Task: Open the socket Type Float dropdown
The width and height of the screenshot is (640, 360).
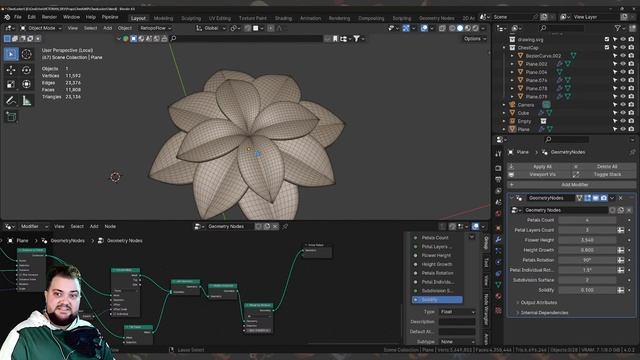Action: click(457, 312)
